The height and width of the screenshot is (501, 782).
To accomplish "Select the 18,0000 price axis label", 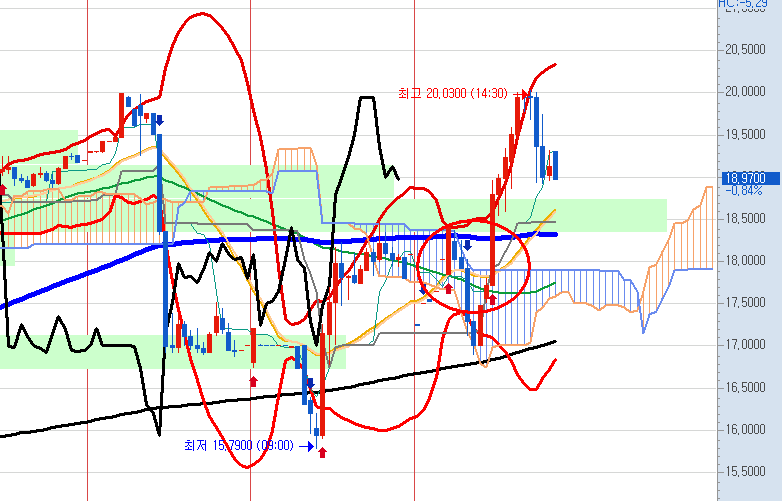I will coord(745,260).
